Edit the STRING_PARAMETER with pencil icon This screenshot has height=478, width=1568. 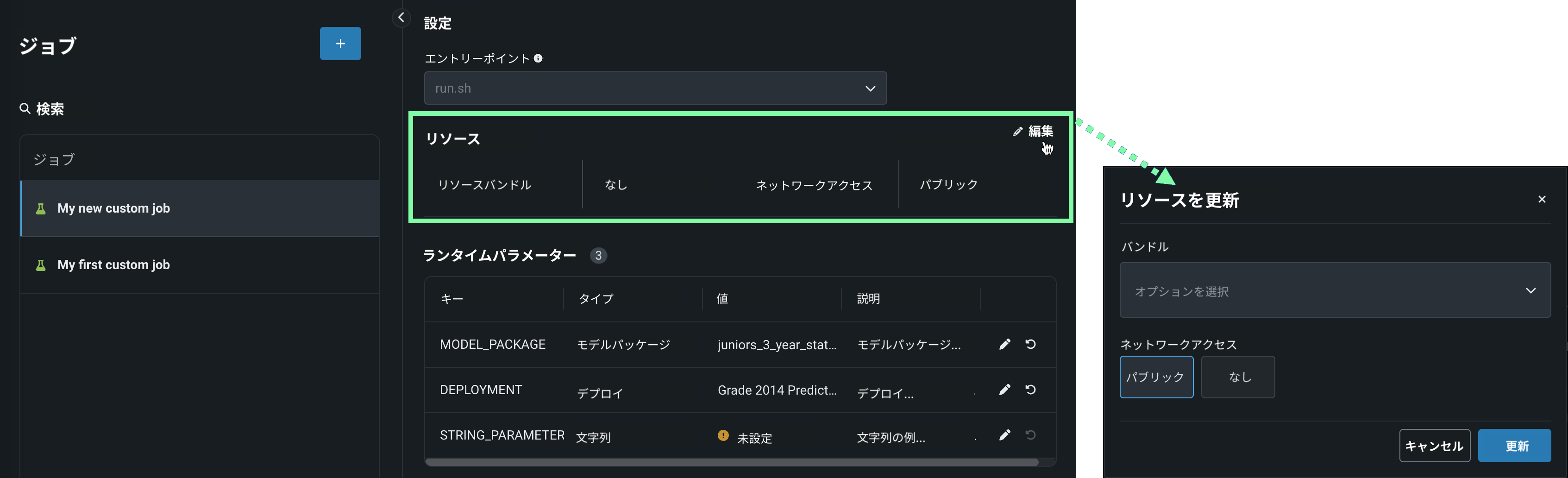(x=1004, y=435)
